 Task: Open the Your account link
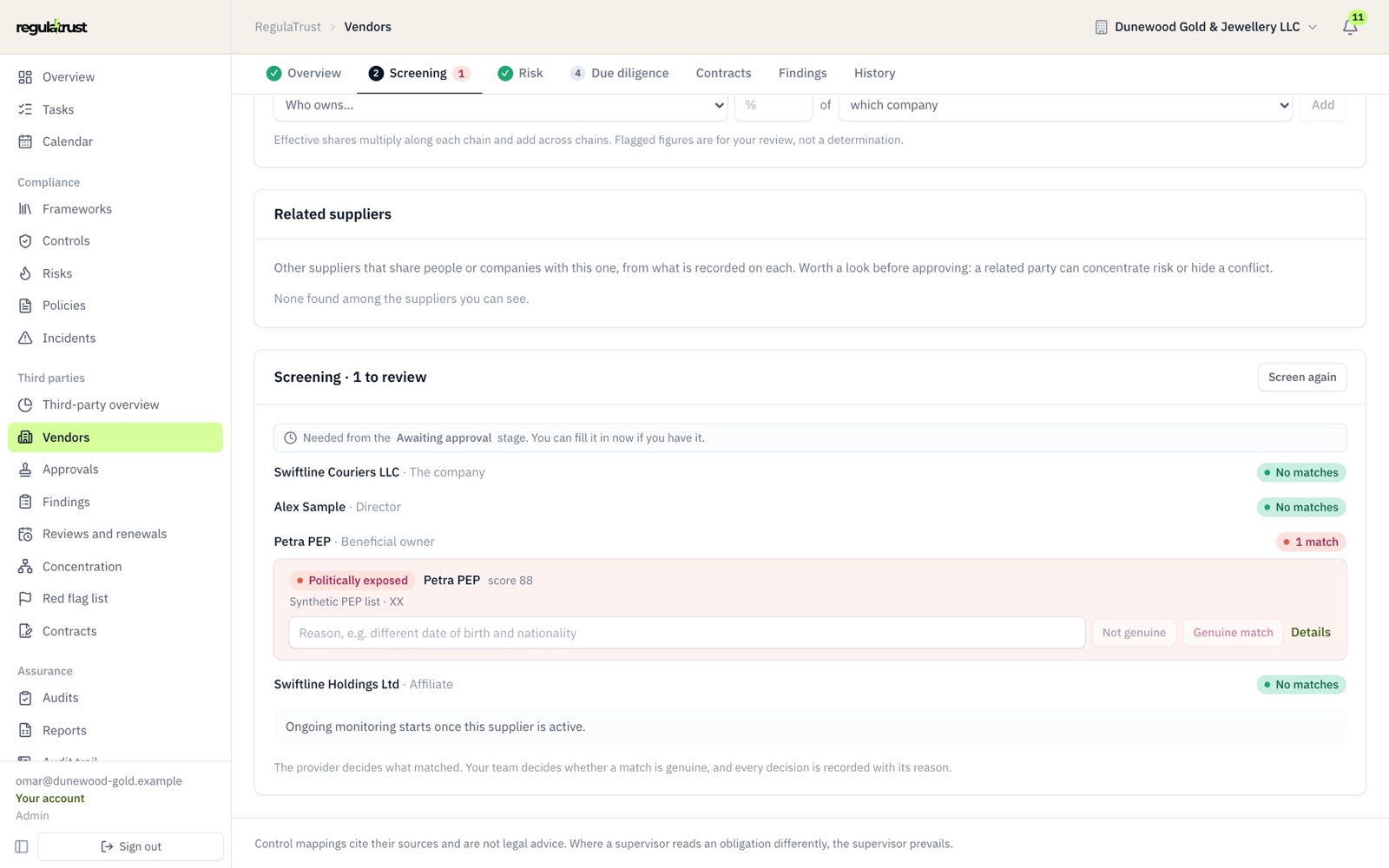(x=50, y=799)
